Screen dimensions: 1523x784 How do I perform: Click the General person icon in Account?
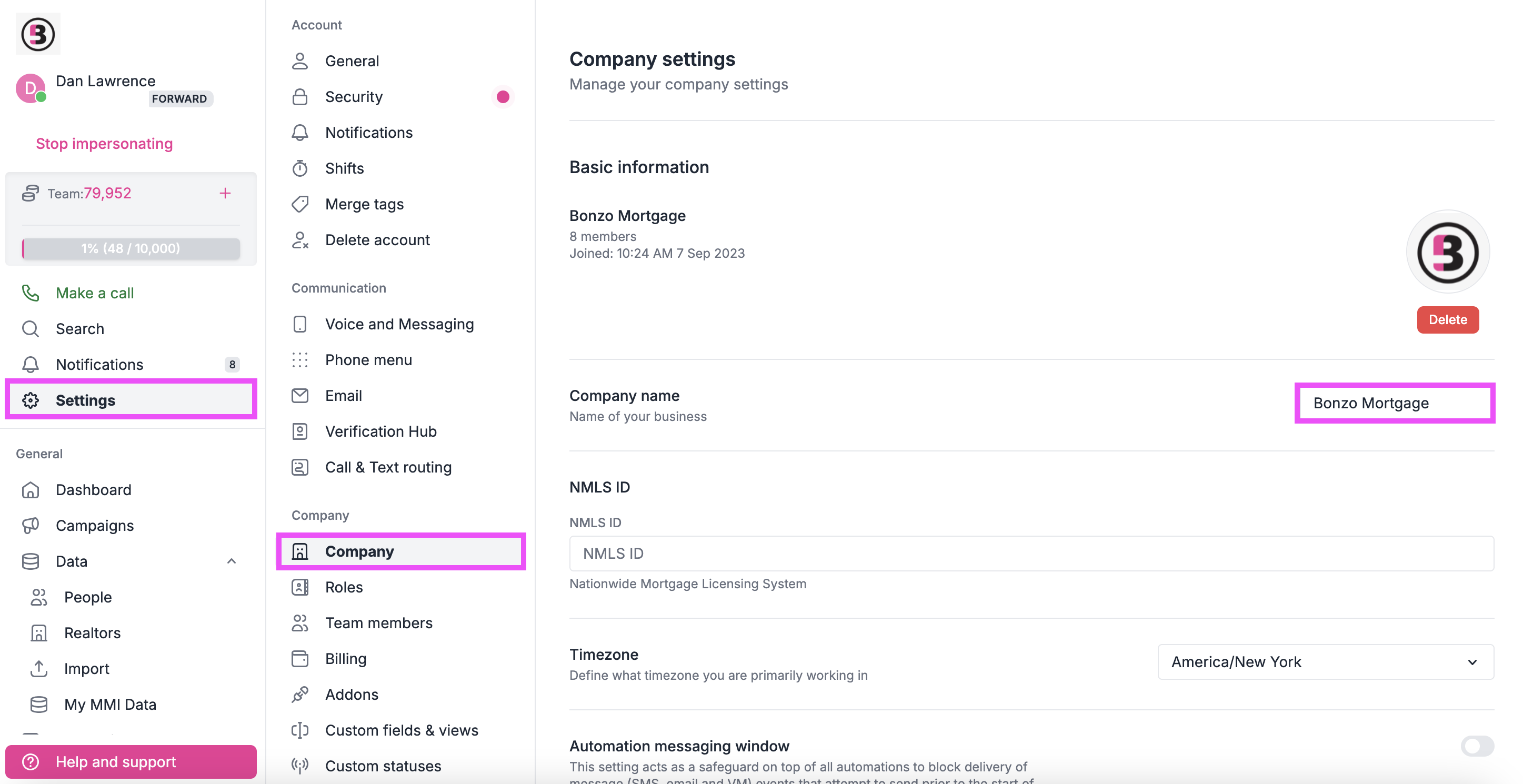coord(300,61)
